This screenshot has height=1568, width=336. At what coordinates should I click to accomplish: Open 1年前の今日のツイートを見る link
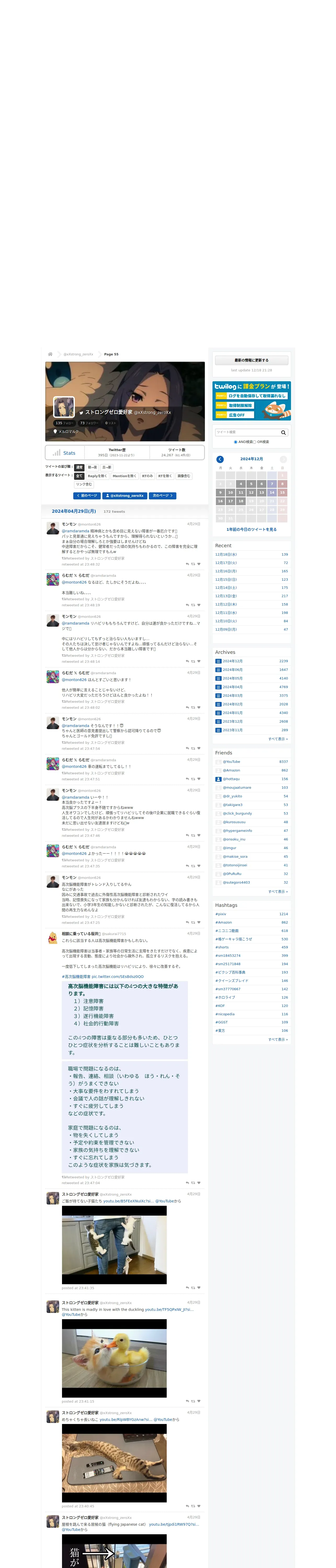coord(251,529)
